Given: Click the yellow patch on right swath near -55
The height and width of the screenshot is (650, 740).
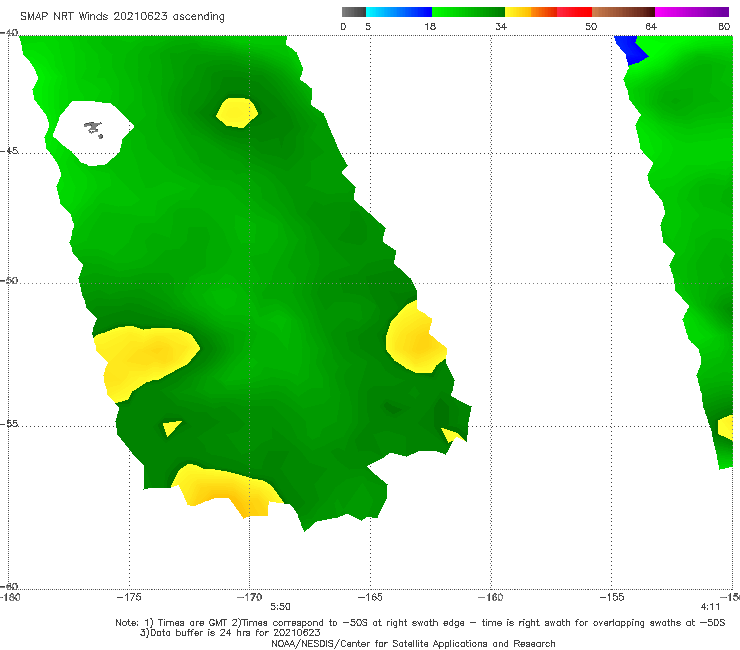Looking at the screenshot, I should 726,428.
